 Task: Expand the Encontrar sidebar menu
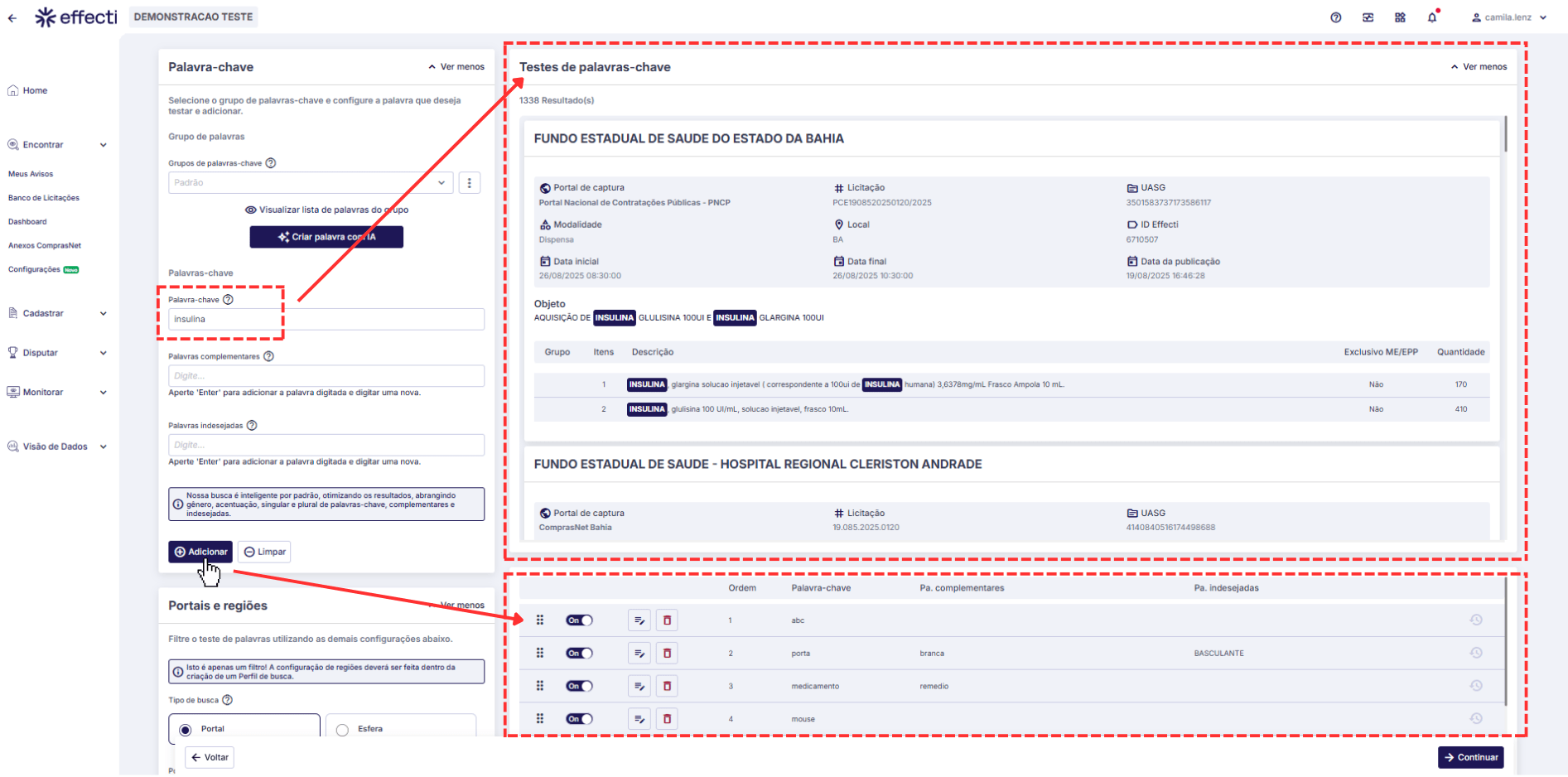(58, 145)
